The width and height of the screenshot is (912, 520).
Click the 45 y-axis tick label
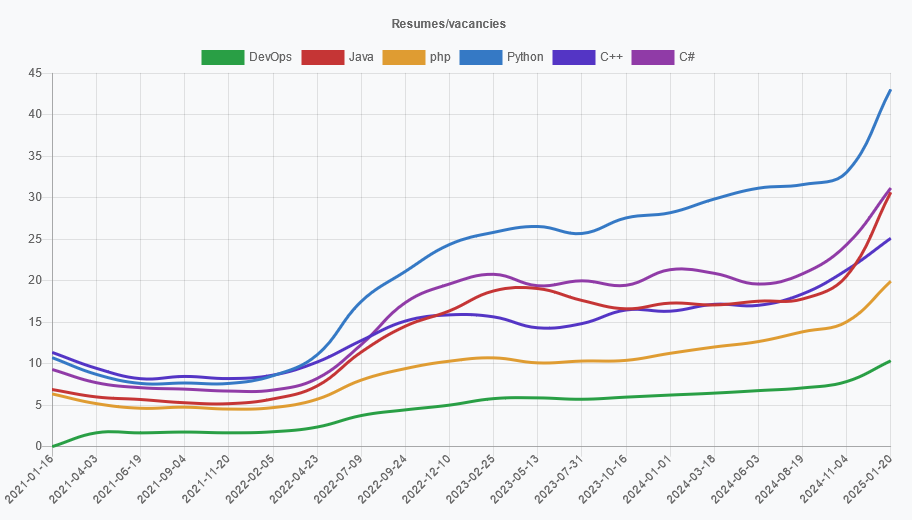tap(35, 73)
